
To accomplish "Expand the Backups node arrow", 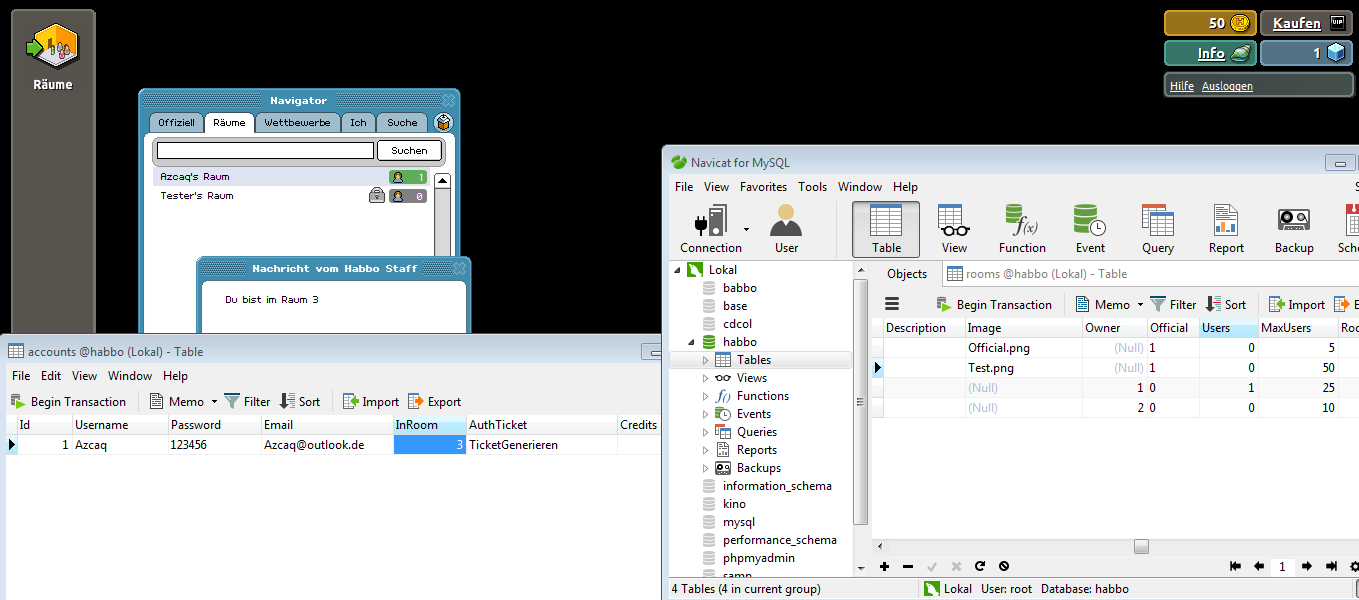I will [705, 468].
